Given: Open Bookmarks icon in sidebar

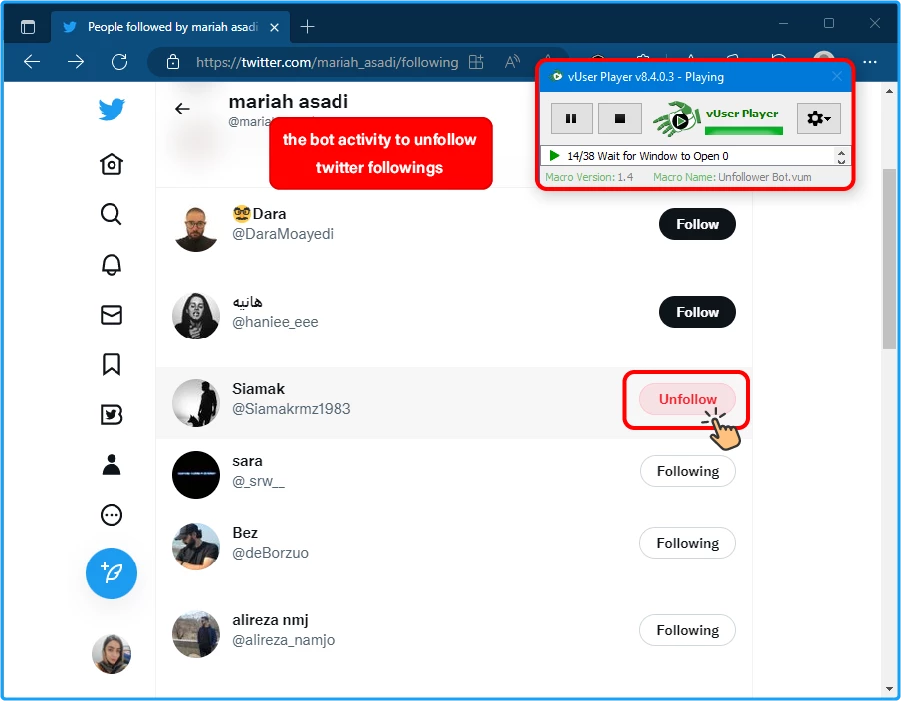Looking at the screenshot, I should click(111, 364).
